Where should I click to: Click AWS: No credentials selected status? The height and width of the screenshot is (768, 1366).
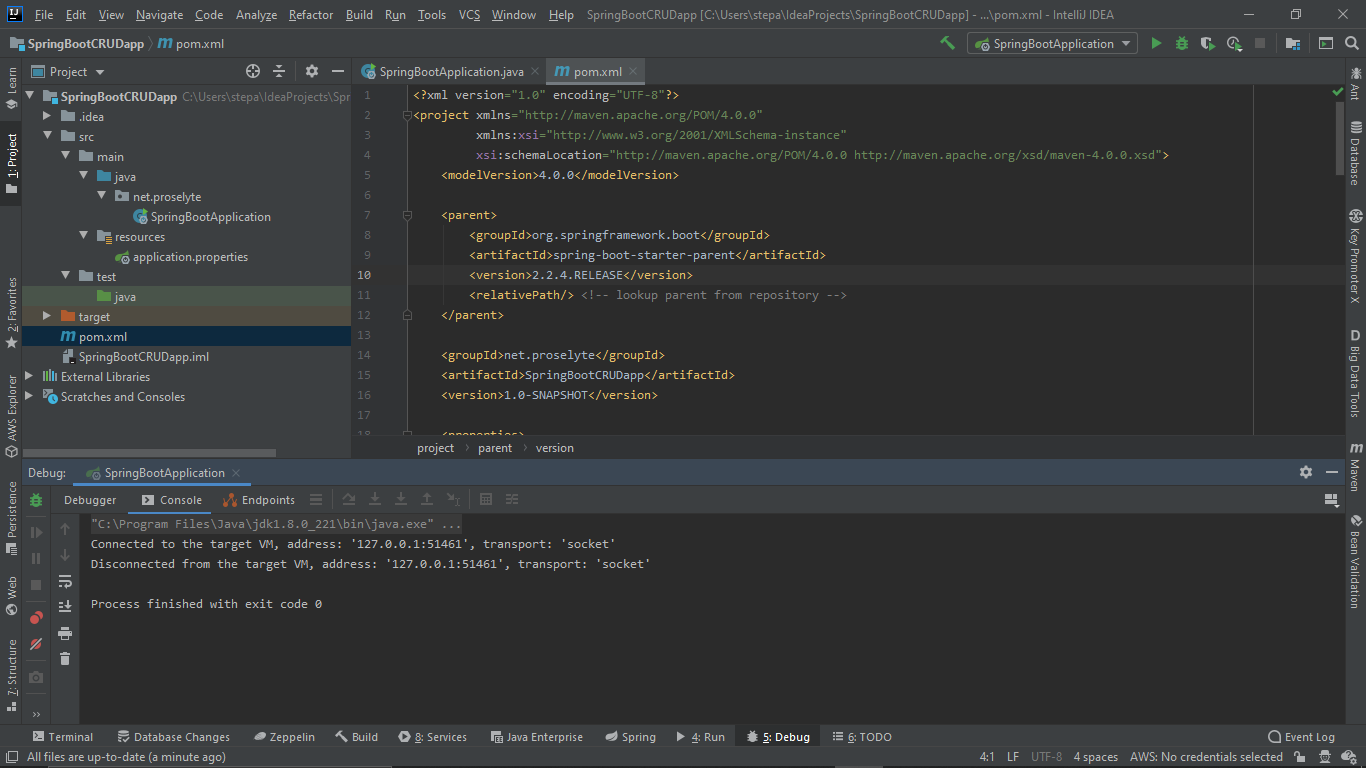[x=1206, y=757]
